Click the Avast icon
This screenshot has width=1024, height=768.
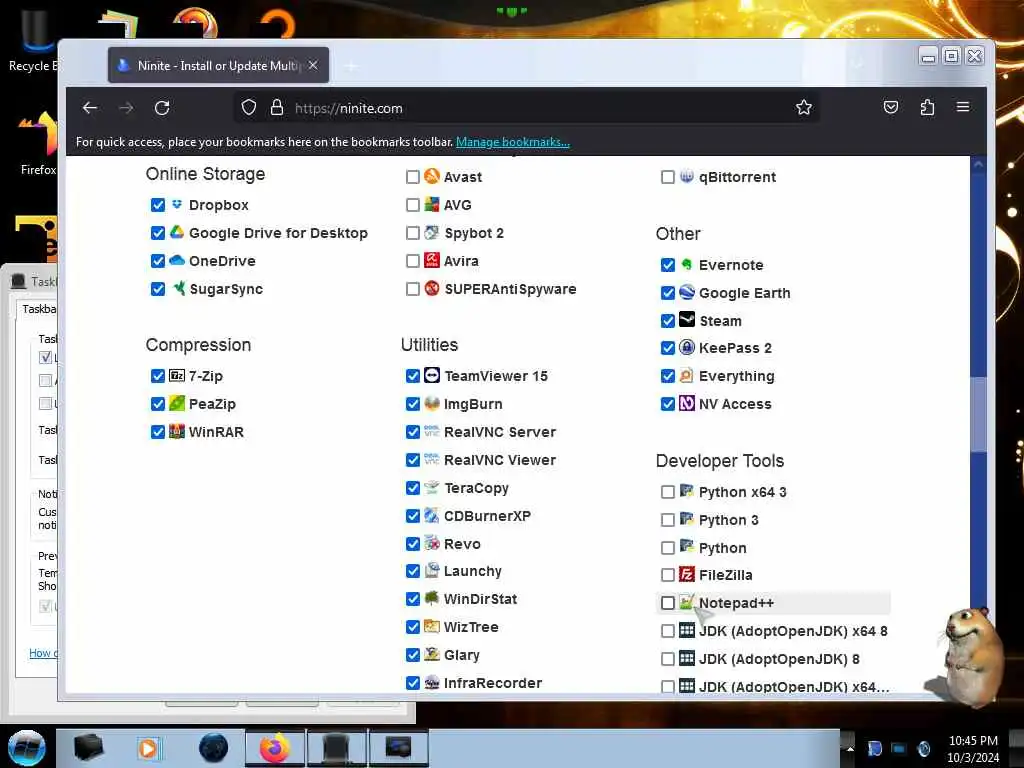pos(432,176)
